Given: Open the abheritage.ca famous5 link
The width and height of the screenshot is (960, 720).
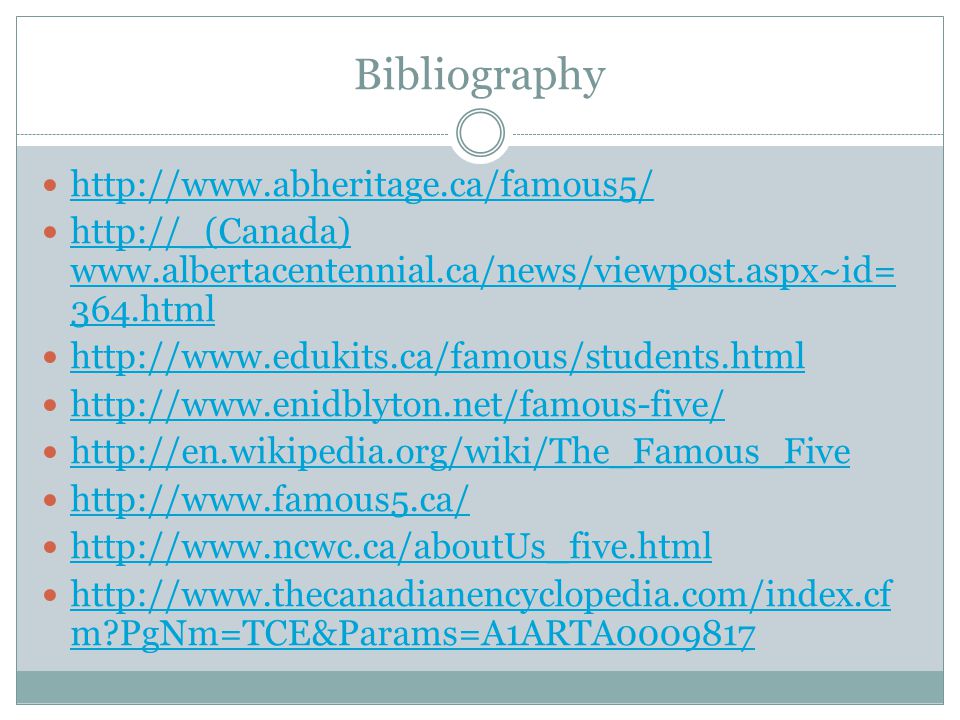Looking at the screenshot, I should (362, 184).
